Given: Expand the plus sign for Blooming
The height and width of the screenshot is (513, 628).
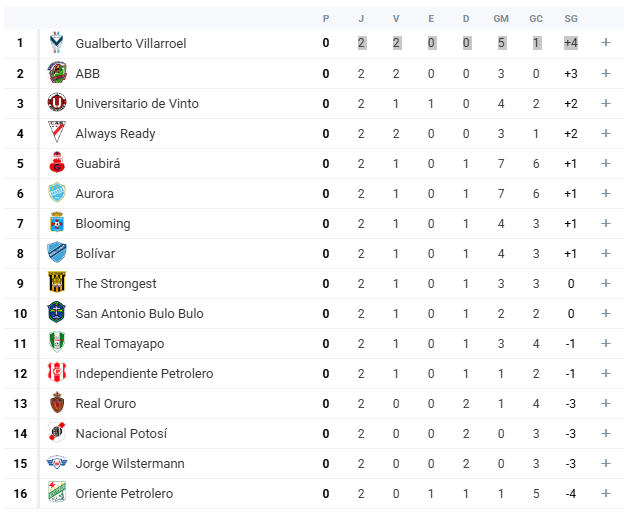Looking at the screenshot, I should pyautogui.click(x=606, y=223).
